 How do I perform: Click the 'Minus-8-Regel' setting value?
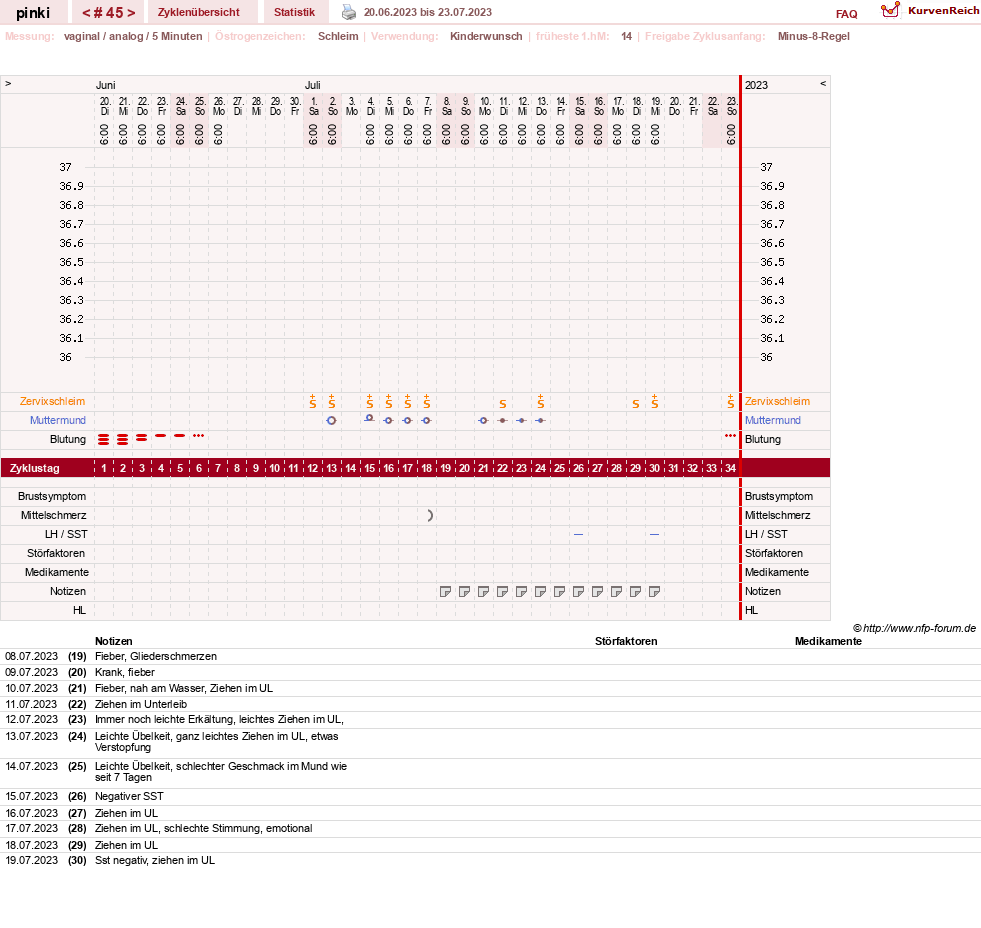pos(813,36)
